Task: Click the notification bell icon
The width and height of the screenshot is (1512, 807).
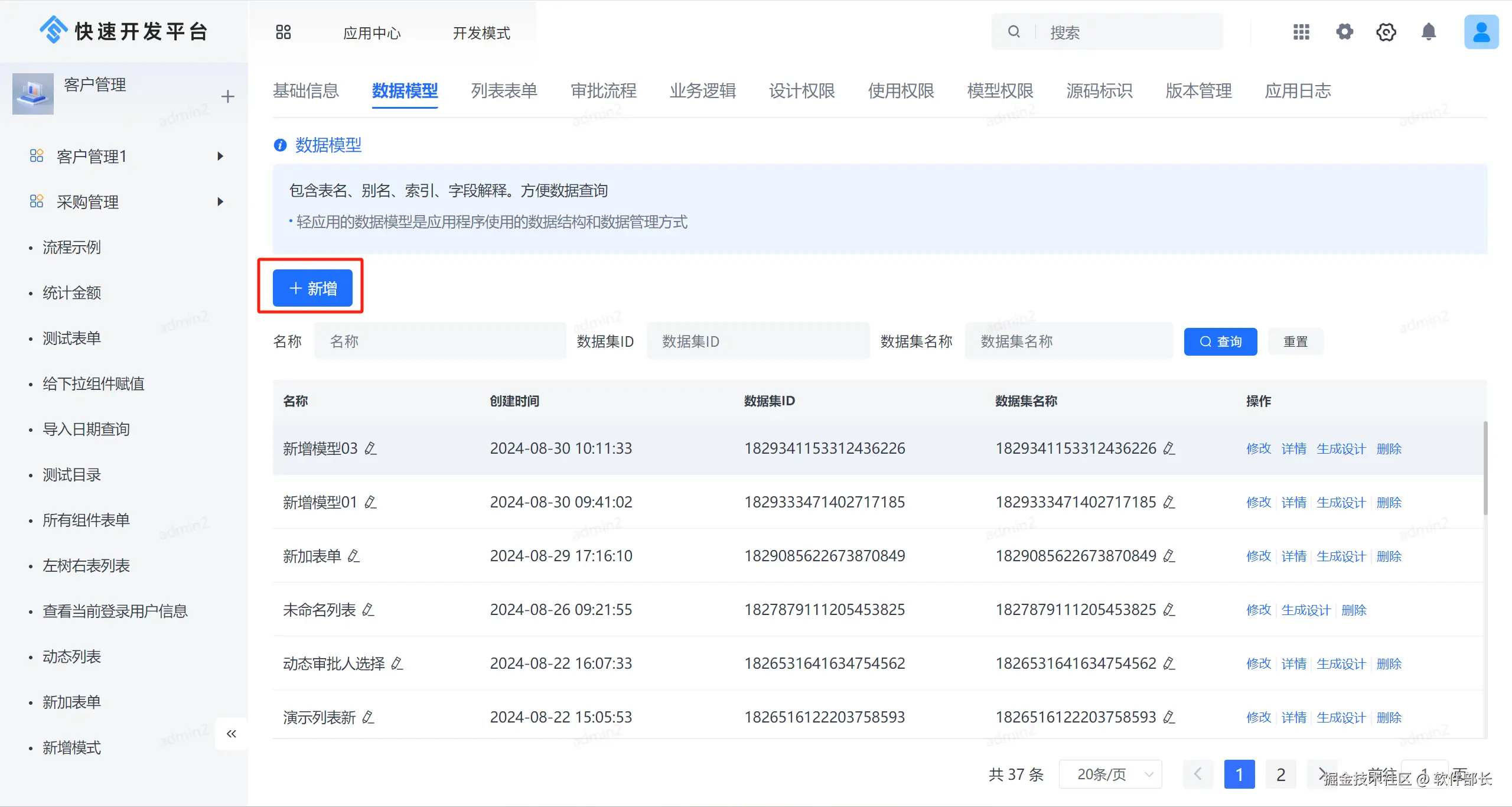Action: pos(1428,32)
